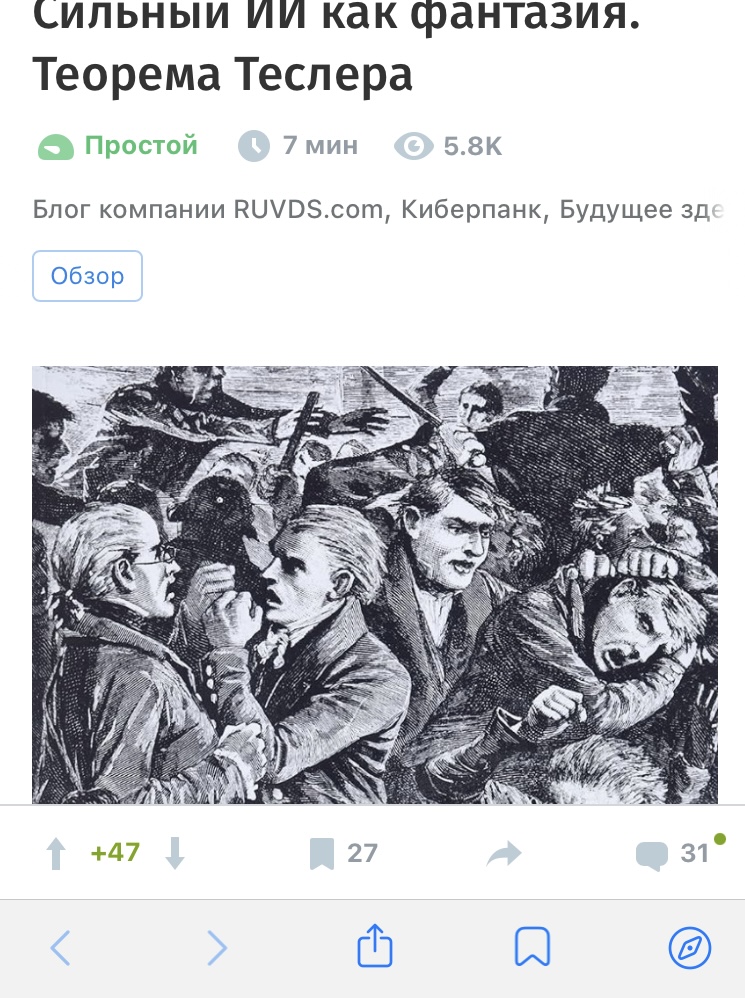Click the +47 rating score
Viewport: 745px width, 998px height.
coord(115,853)
